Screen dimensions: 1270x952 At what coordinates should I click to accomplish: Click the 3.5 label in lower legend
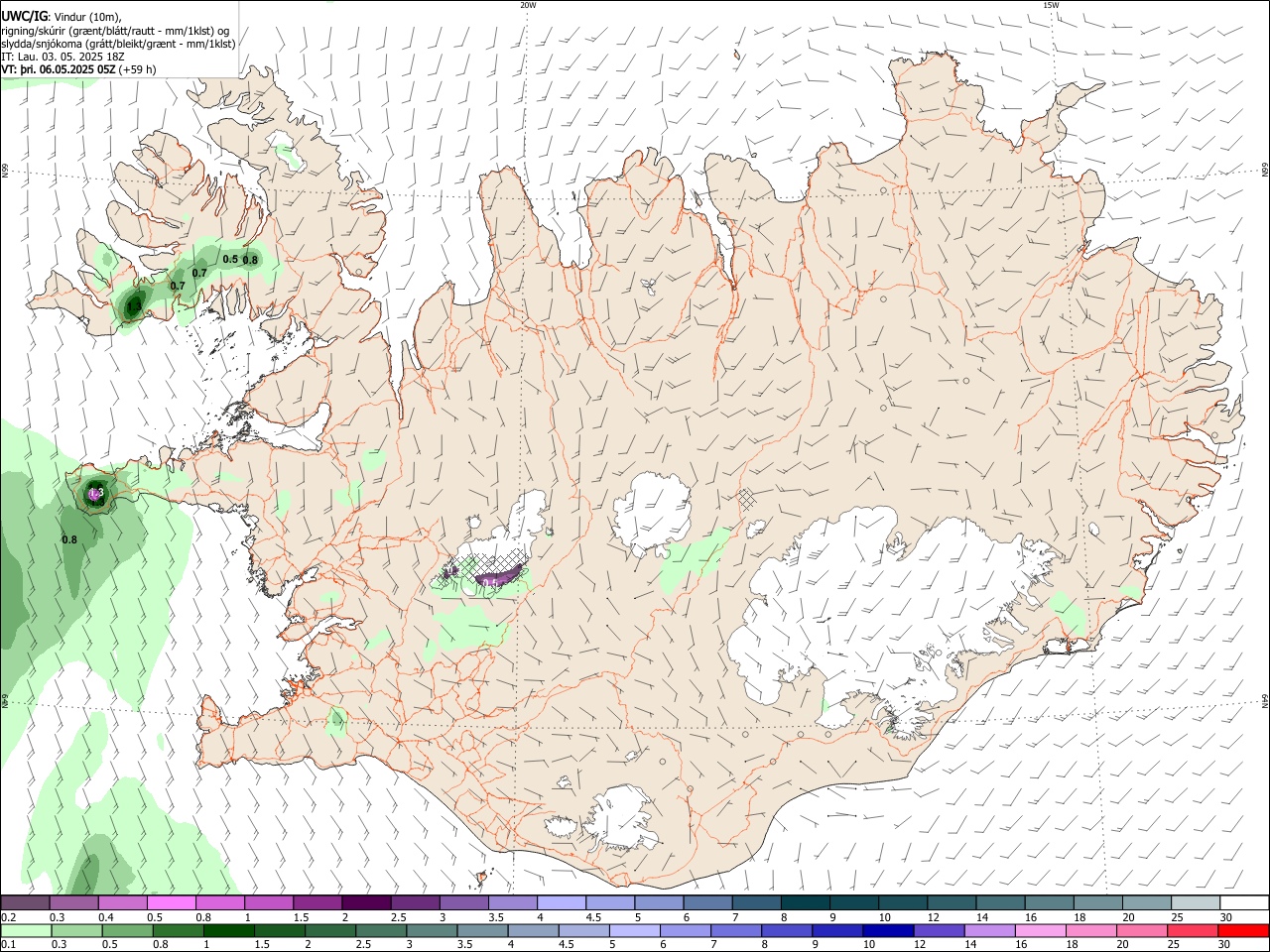pyautogui.click(x=464, y=944)
